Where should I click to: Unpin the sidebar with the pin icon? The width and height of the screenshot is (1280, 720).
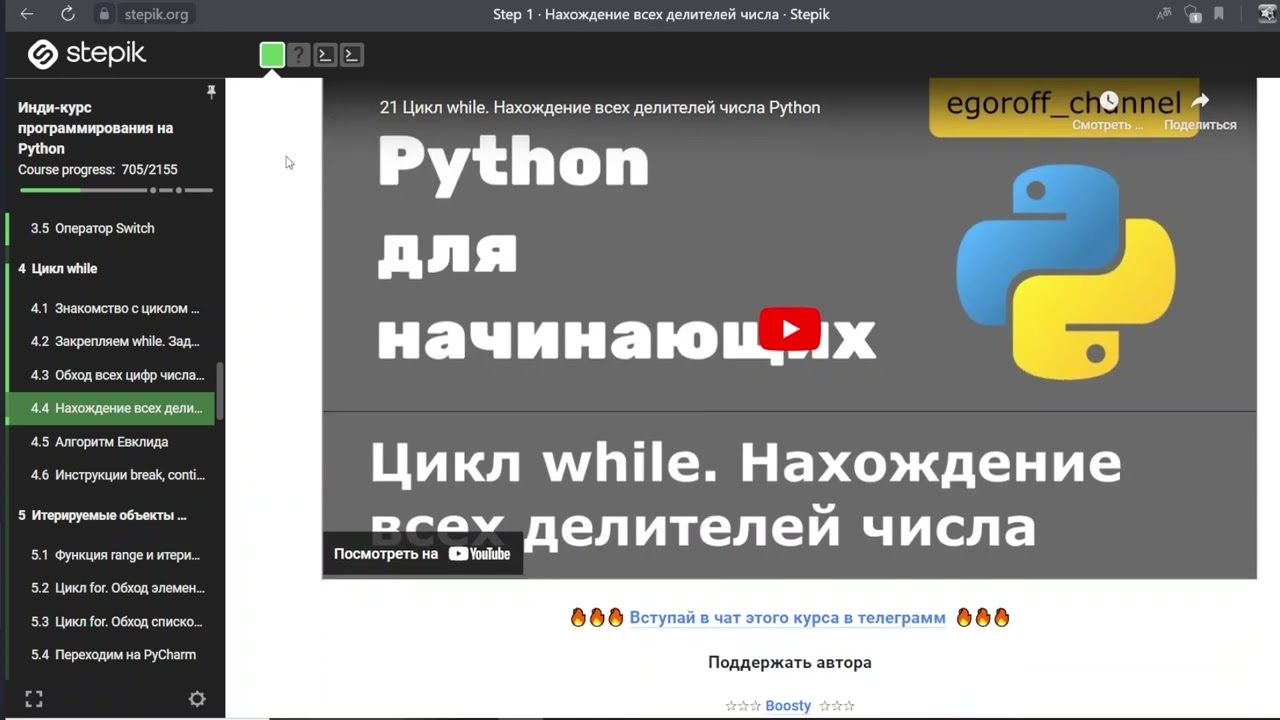211,92
